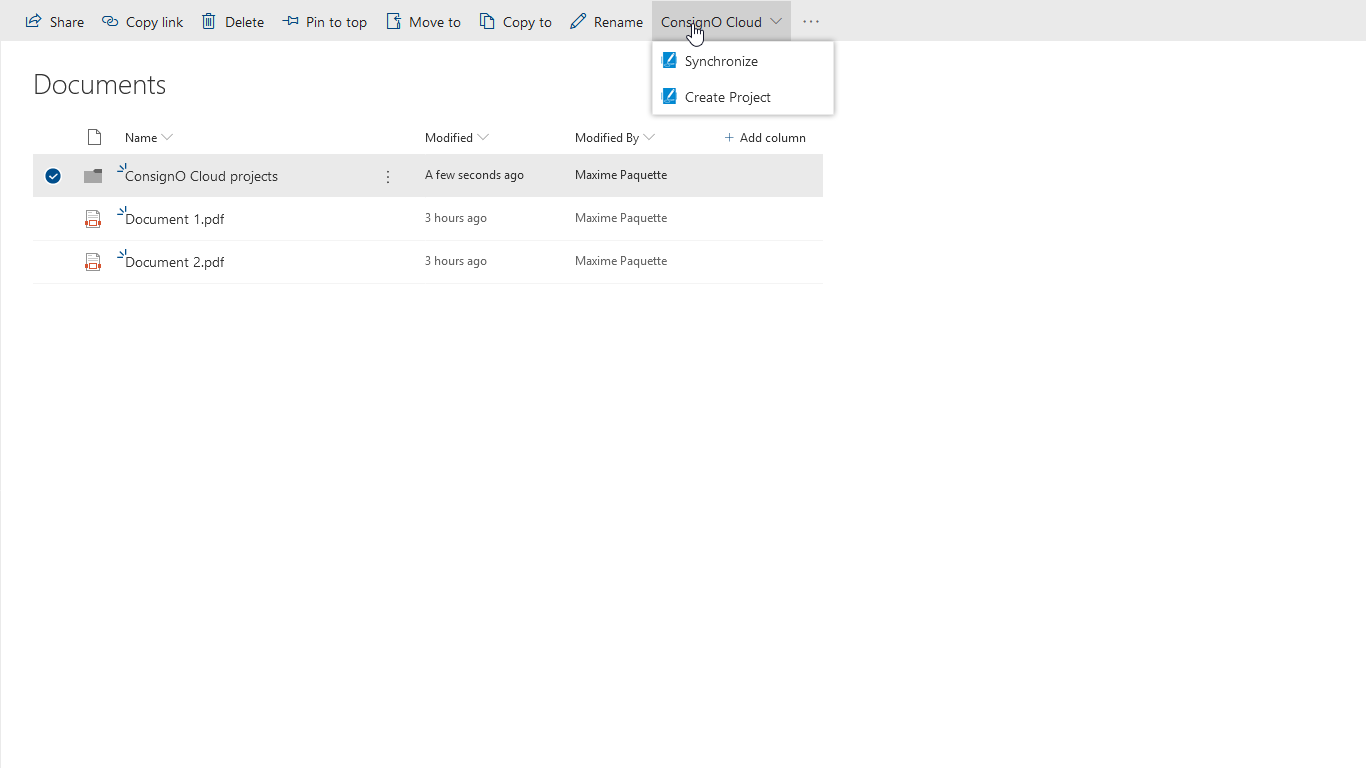Click the Rename pencil icon

tap(578, 21)
